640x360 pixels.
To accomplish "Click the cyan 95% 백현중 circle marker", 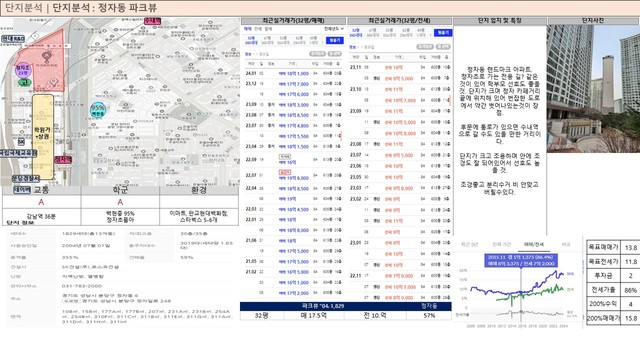I will click(x=98, y=110).
